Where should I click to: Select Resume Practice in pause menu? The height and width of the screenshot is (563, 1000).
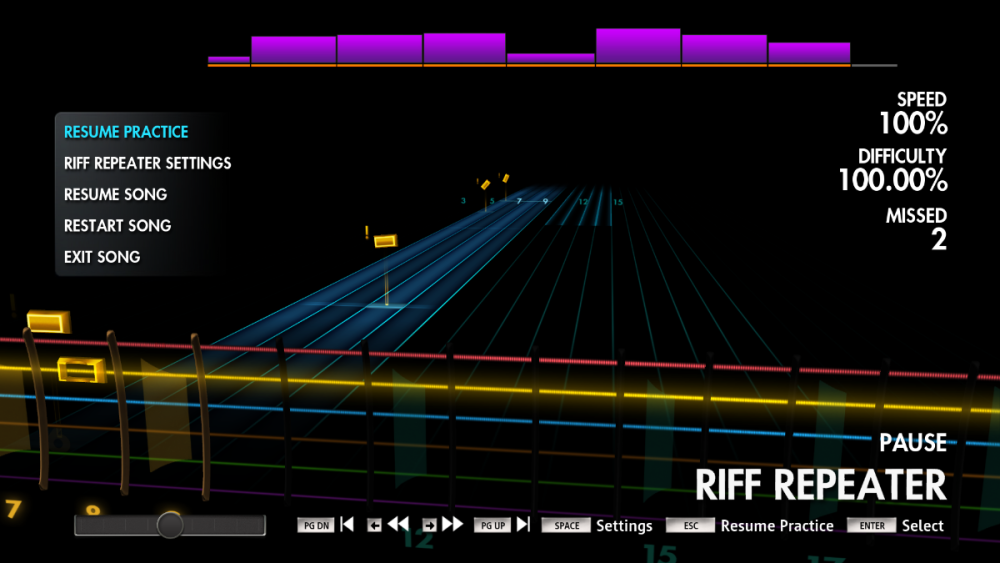126,132
